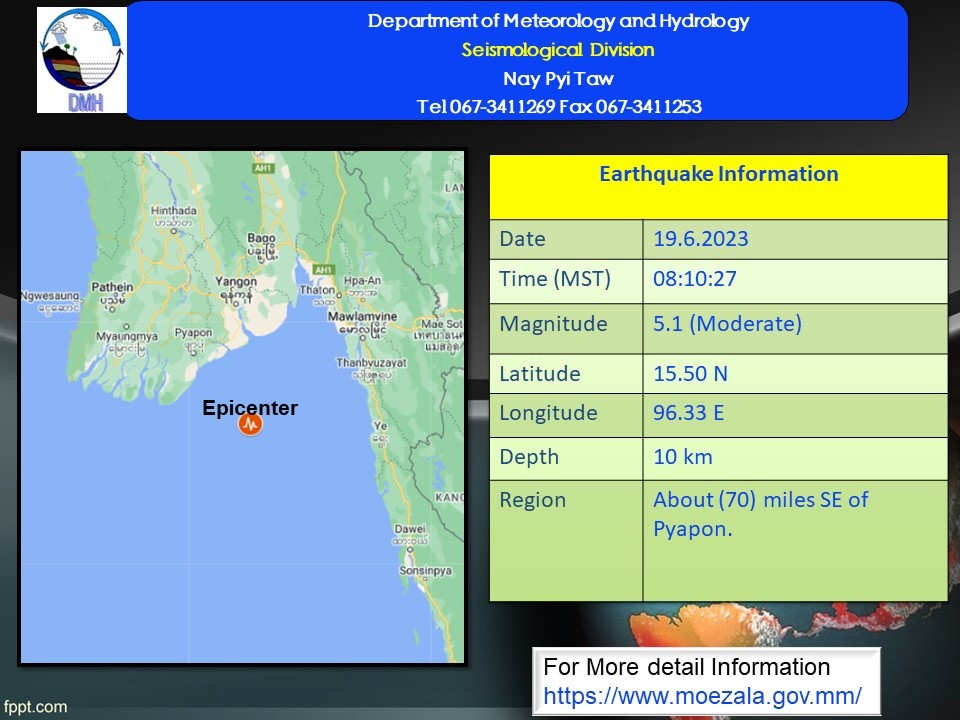Click the Pyapon town label on the map
960x720 pixels.
pyautogui.click(x=193, y=333)
